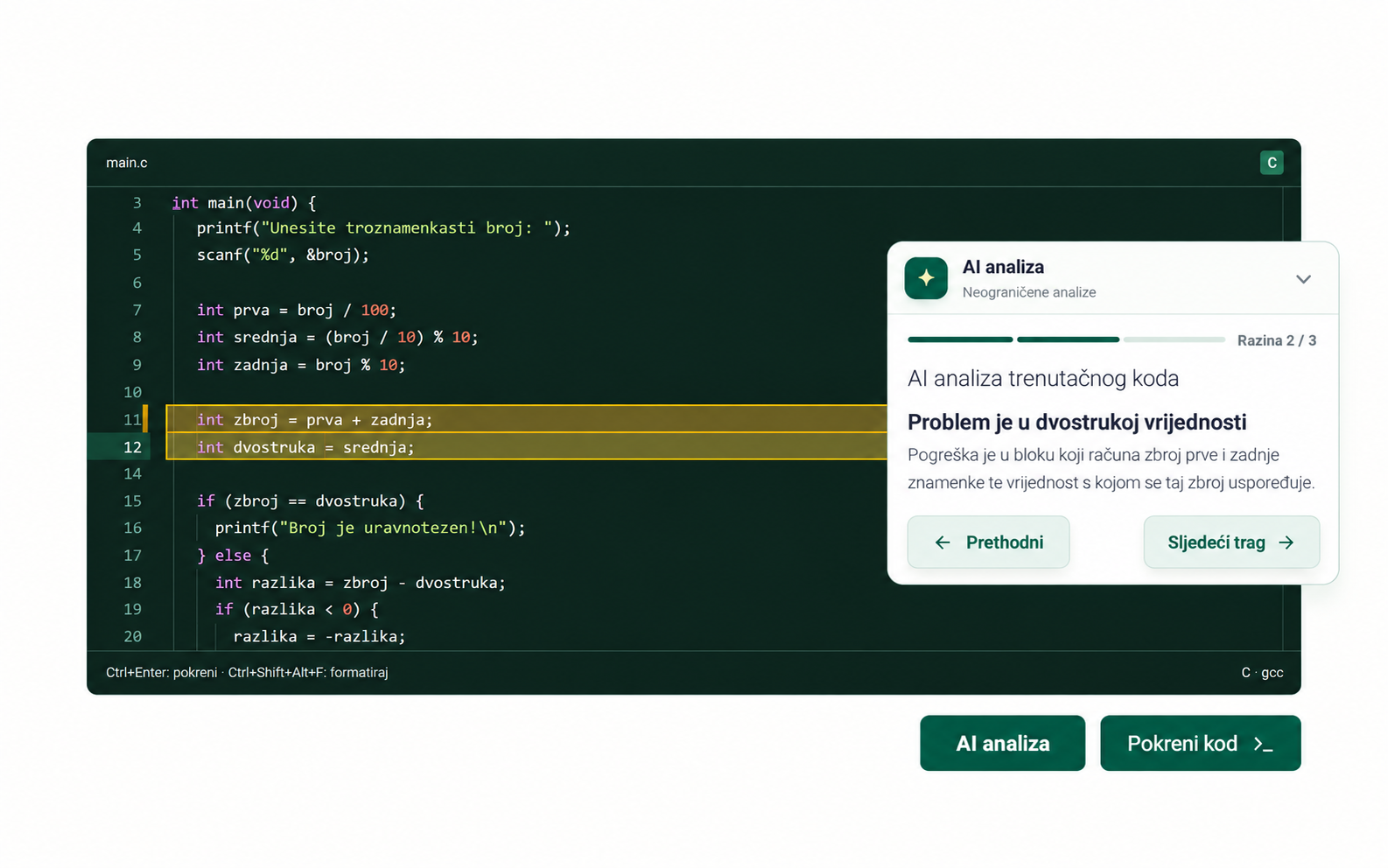Screen dimensions: 1388x868
Task: Click the green AI analiza button
Action: tap(1002, 743)
